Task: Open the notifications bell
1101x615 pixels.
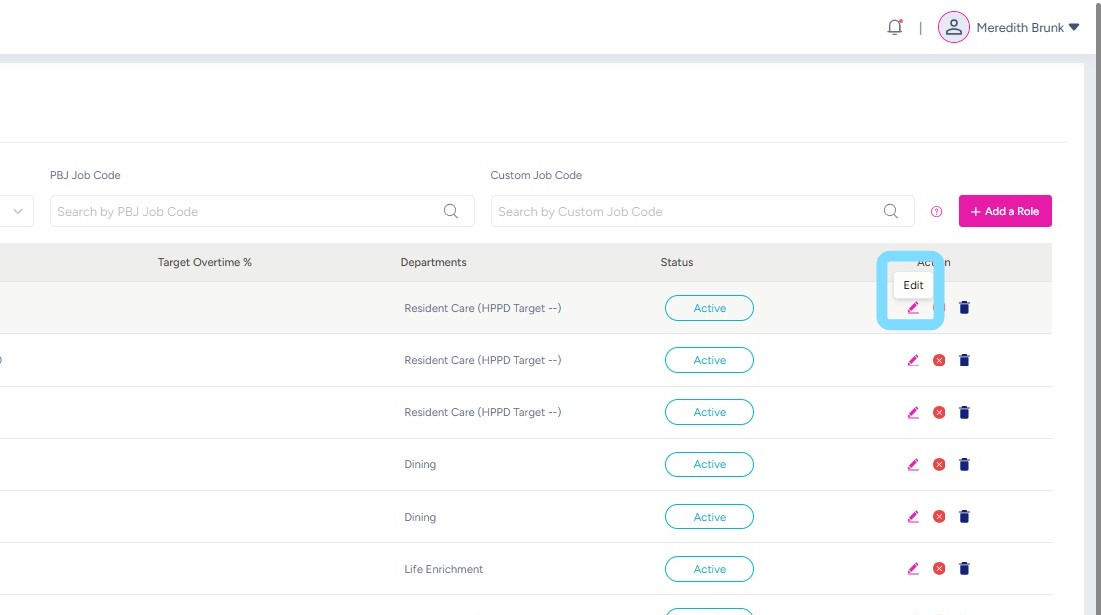Action: point(894,28)
